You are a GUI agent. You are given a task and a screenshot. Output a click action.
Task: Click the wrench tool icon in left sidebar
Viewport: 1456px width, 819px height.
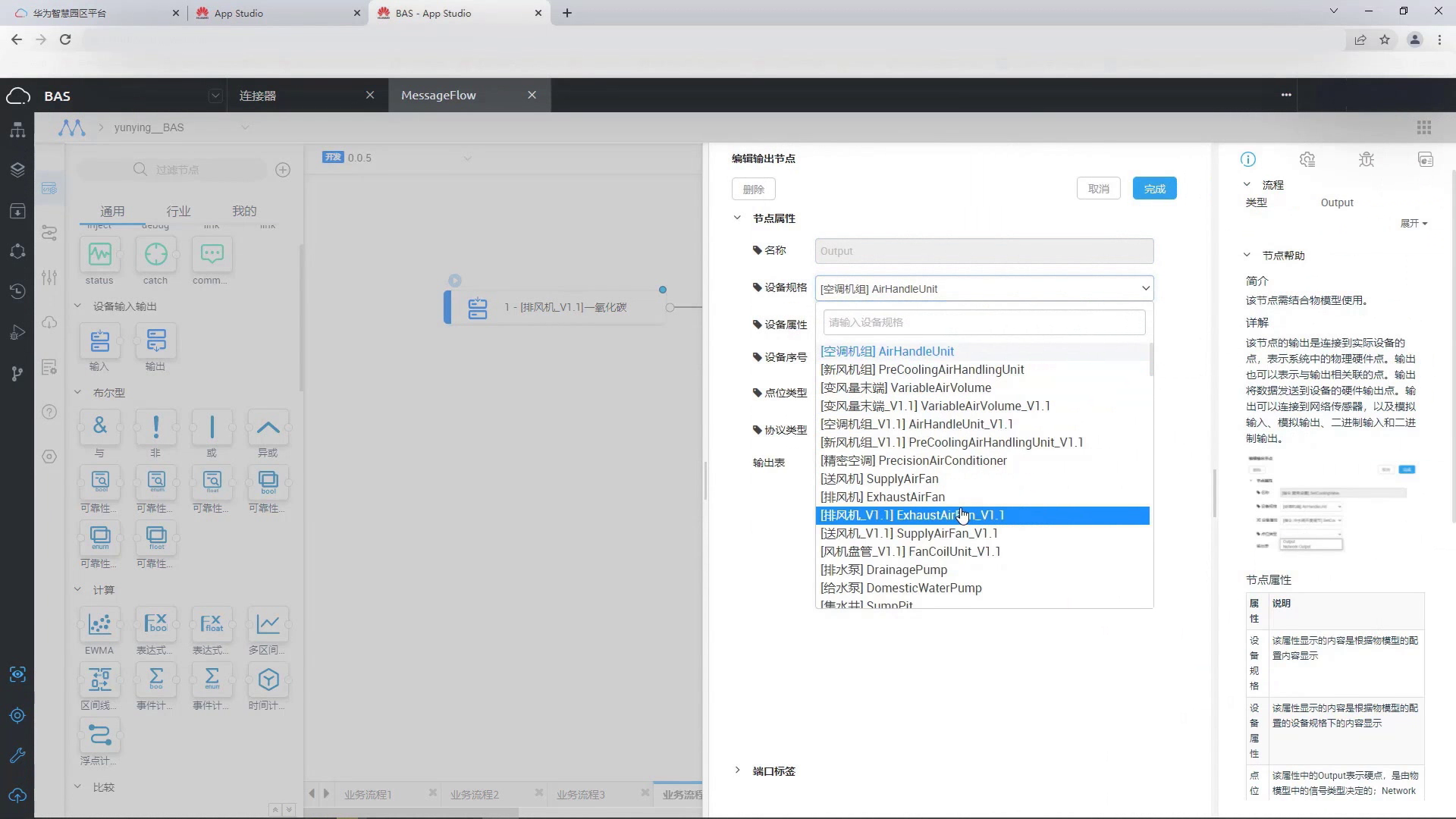coord(17,755)
